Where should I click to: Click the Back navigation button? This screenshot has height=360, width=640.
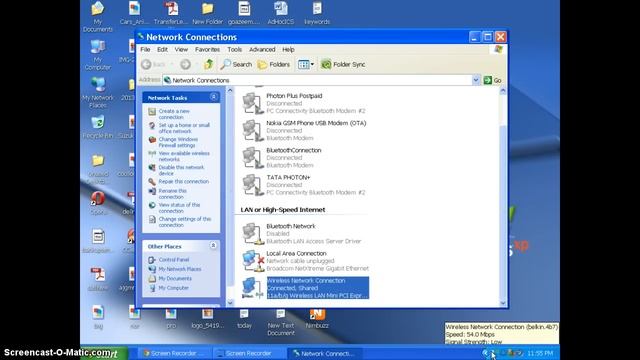[x=153, y=64]
